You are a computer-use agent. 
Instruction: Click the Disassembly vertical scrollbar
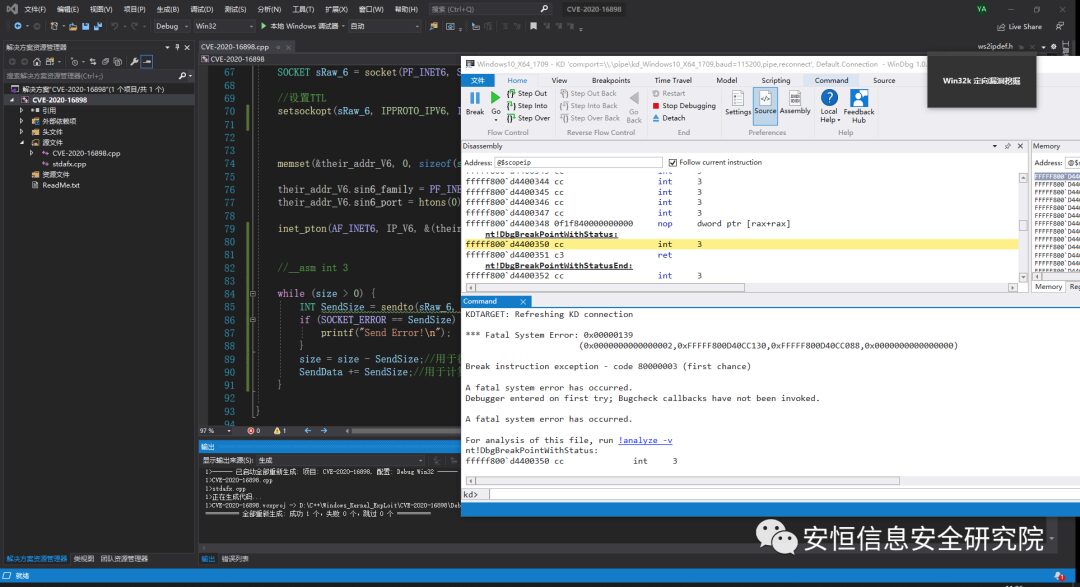pos(1023,227)
